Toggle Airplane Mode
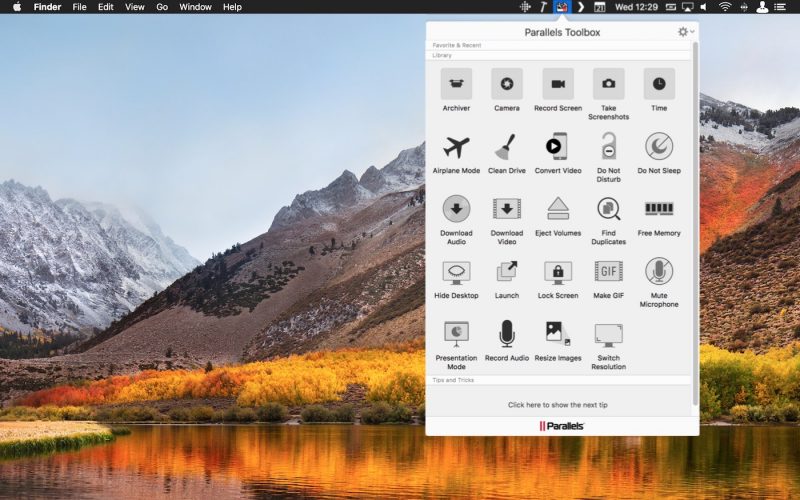This screenshot has height=500, width=800. point(456,153)
